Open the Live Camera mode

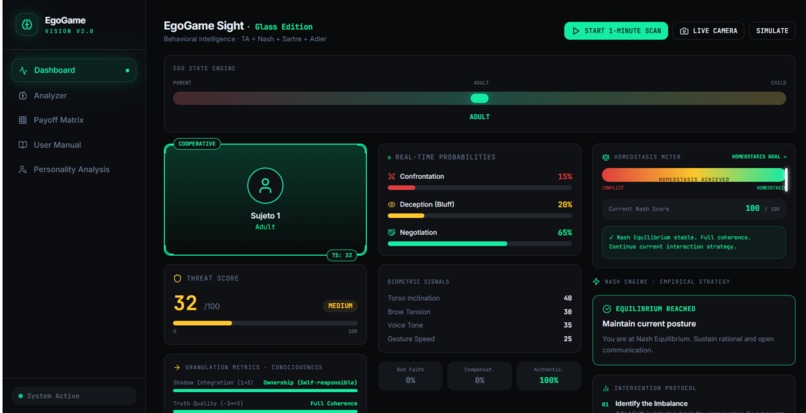[708, 31]
